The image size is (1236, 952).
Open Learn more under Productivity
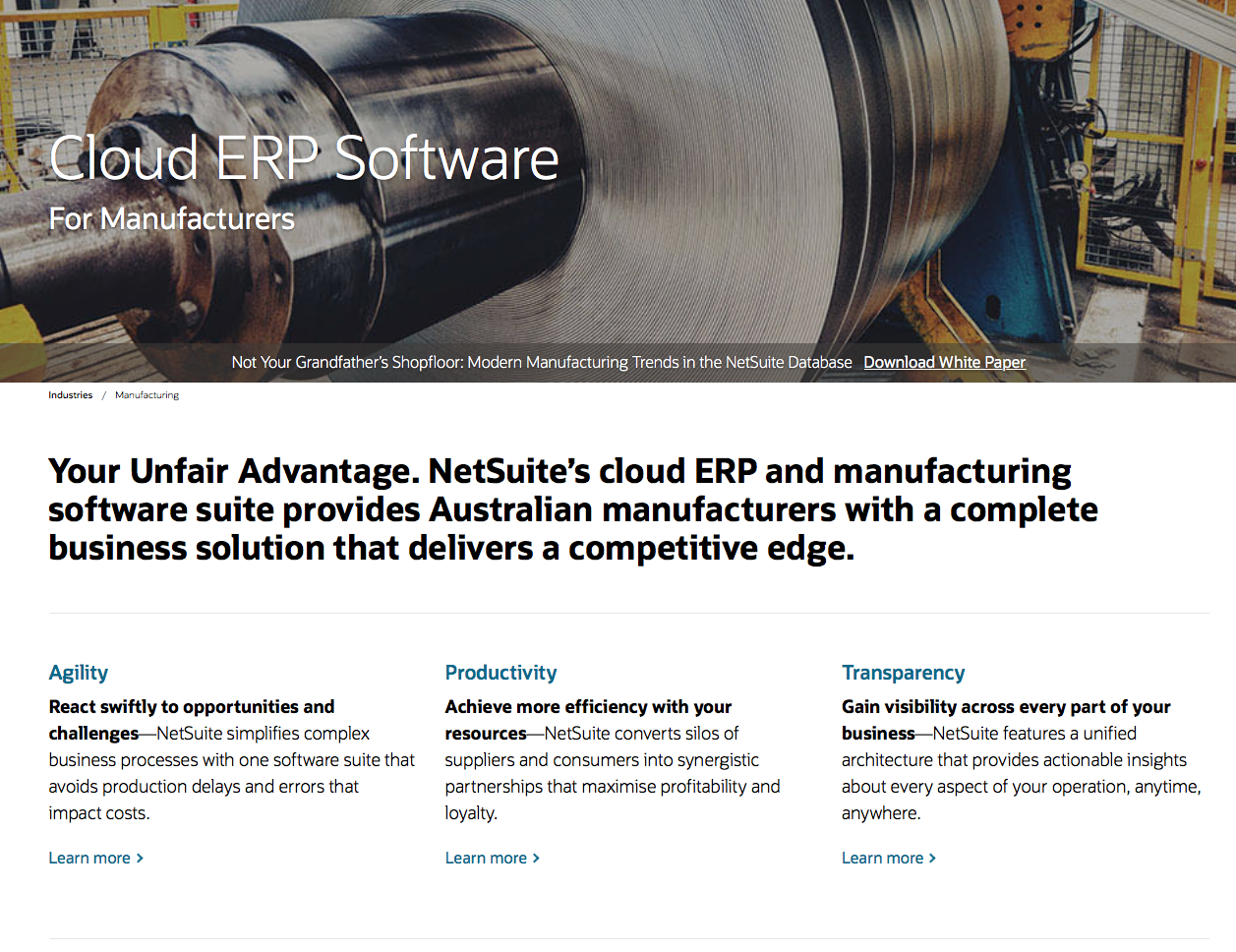point(486,858)
